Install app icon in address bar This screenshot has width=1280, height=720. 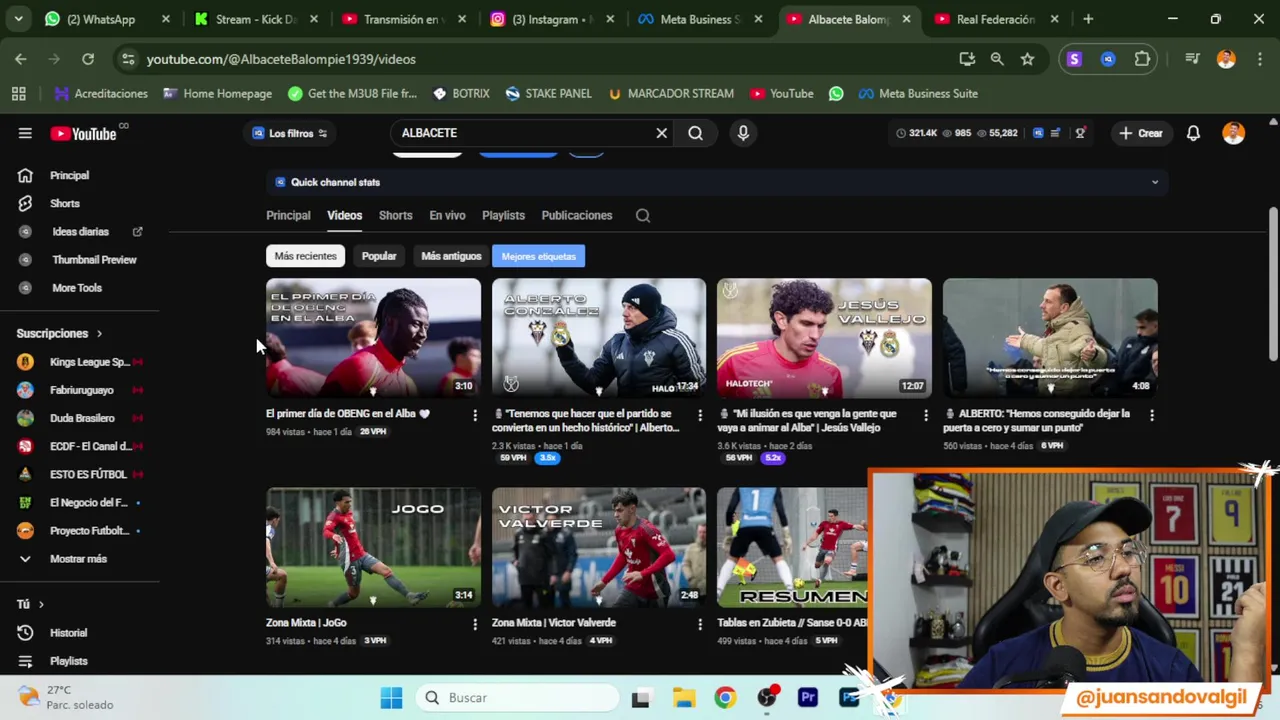[967, 59]
